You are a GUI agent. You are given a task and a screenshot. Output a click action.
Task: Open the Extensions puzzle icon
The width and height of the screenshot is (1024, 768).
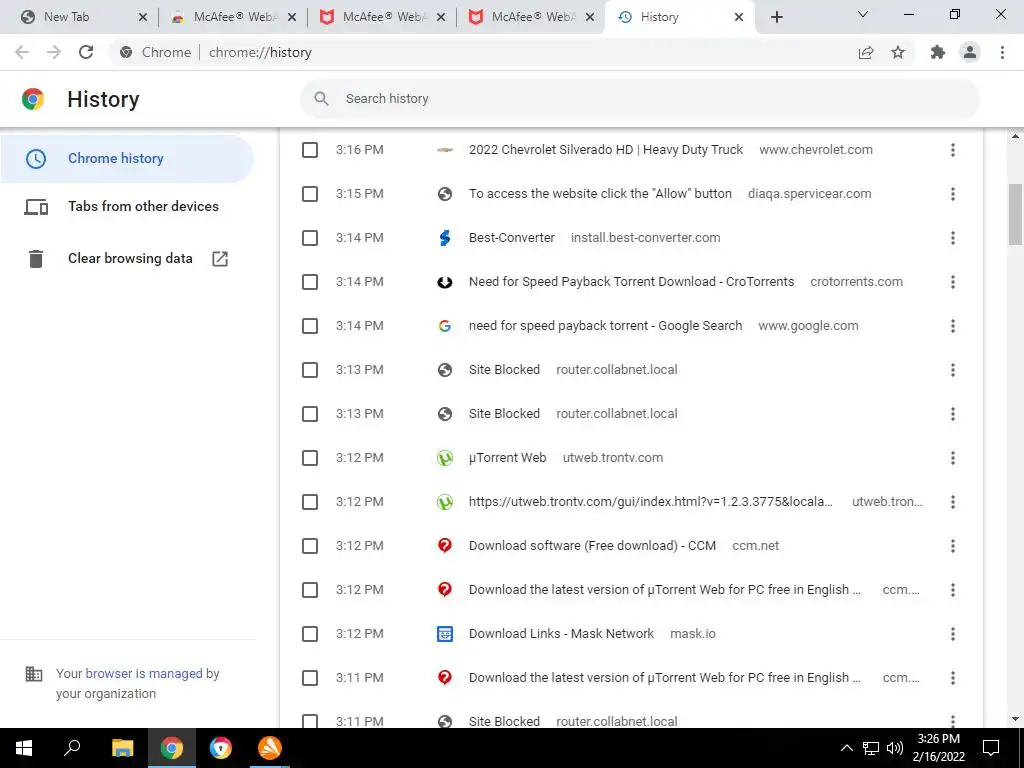pos(938,52)
